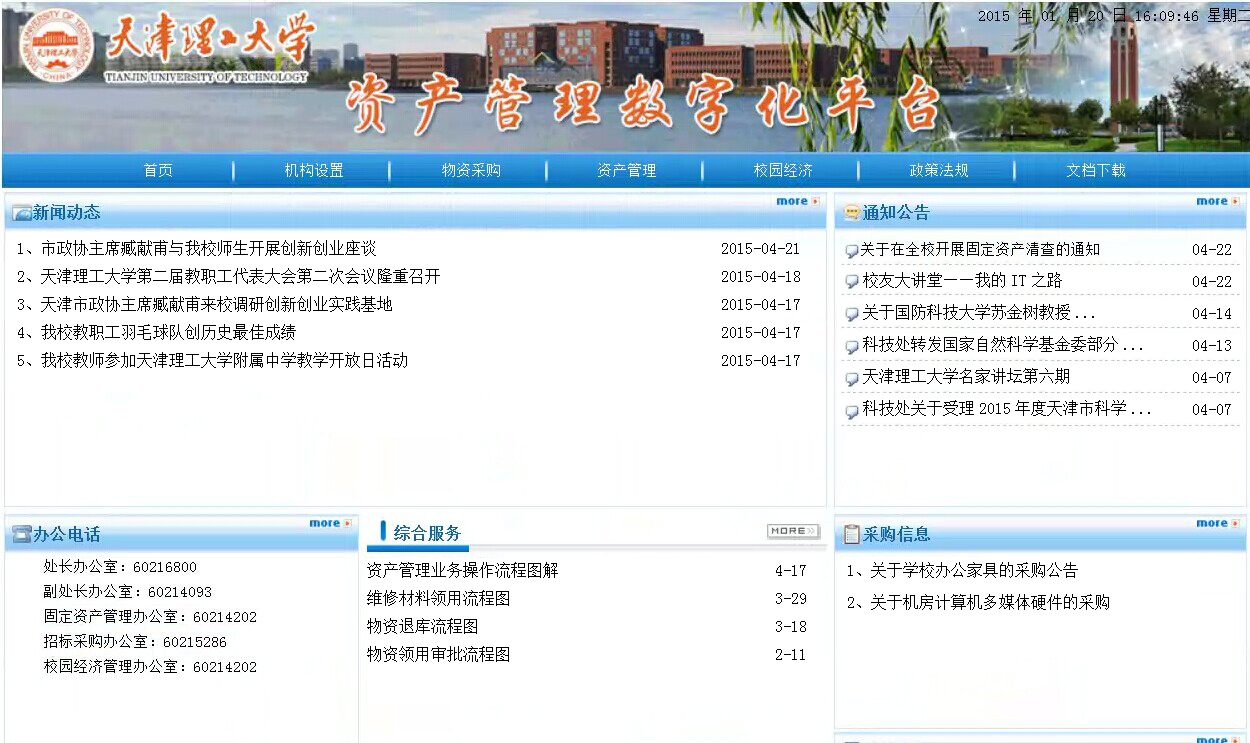Click the 招标采购办公室：60215286 phone entry
Image resolution: width=1250 pixels, height=743 pixels.
[135, 642]
